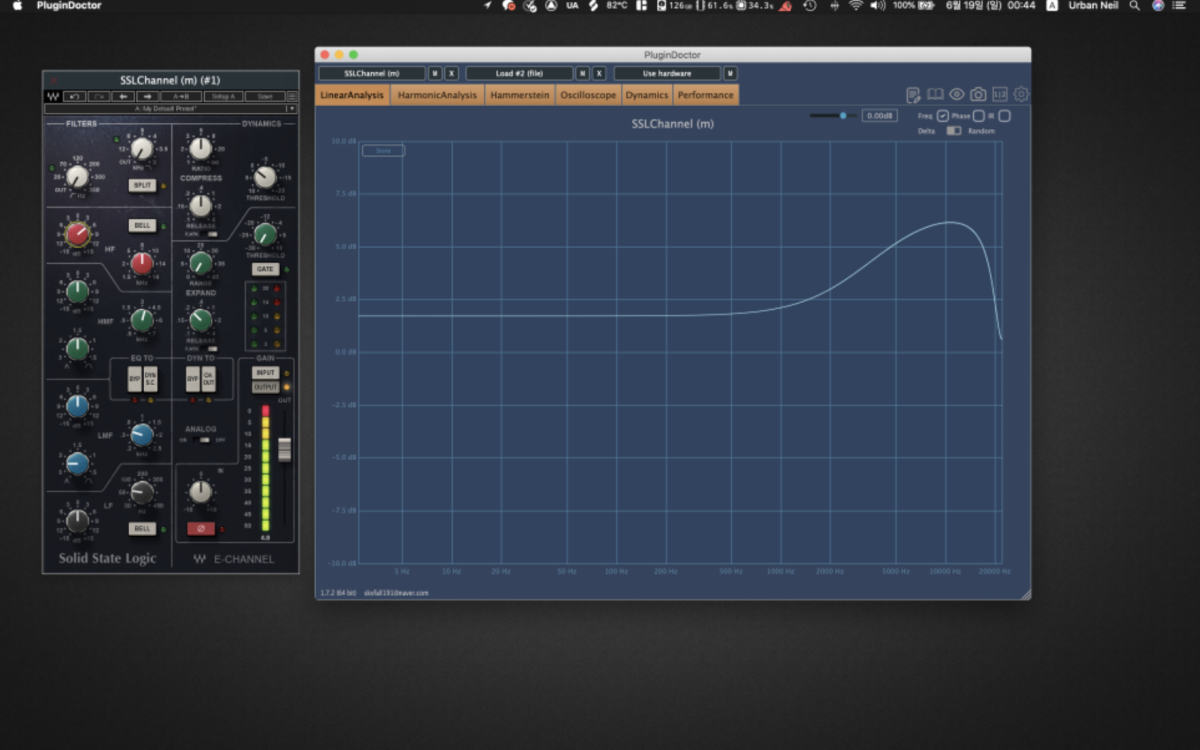Click the level slider next to 0.00dB
This screenshot has height=750, width=1200.
(833, 116)
